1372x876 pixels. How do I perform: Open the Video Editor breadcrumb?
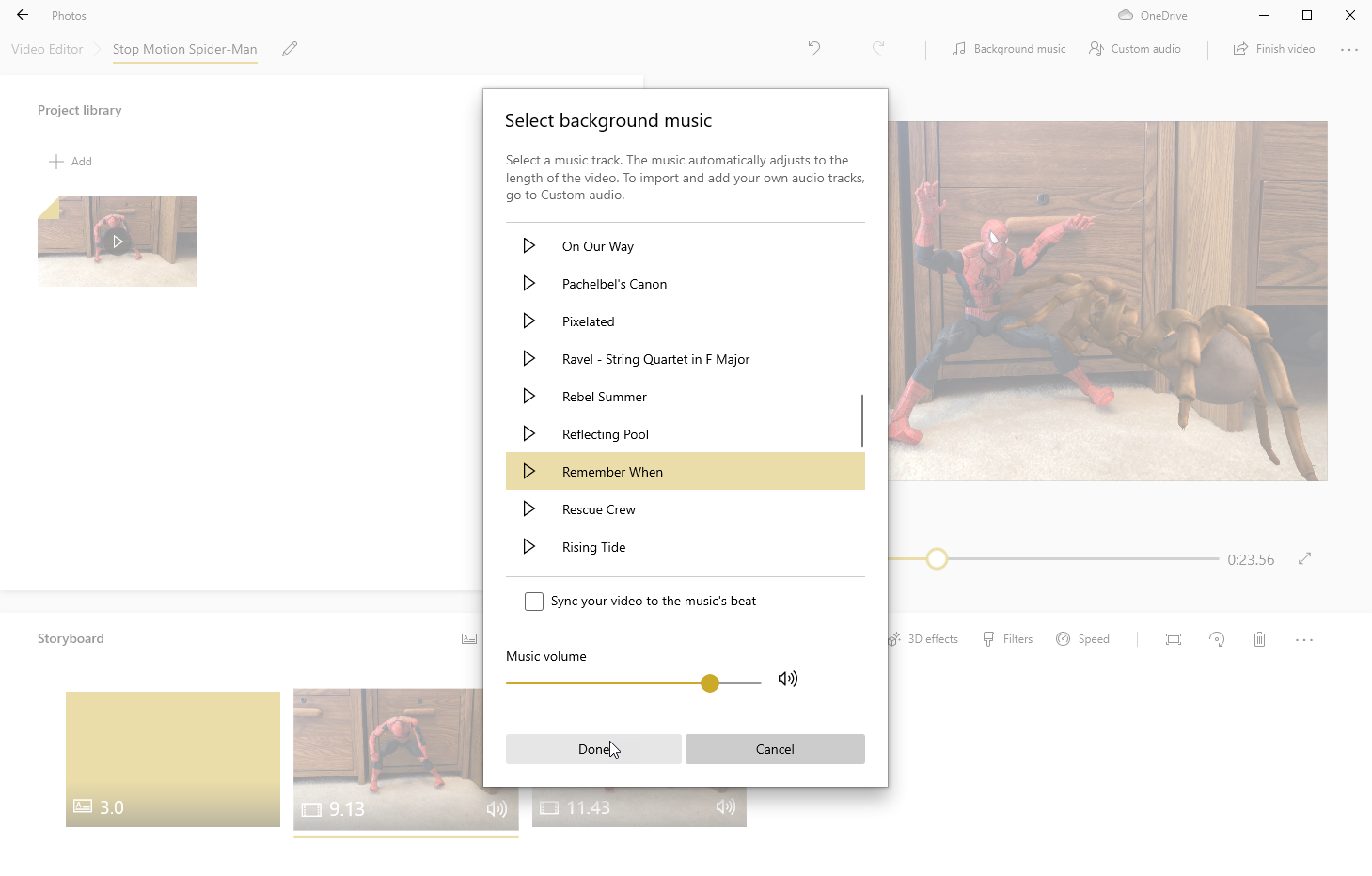47,49
